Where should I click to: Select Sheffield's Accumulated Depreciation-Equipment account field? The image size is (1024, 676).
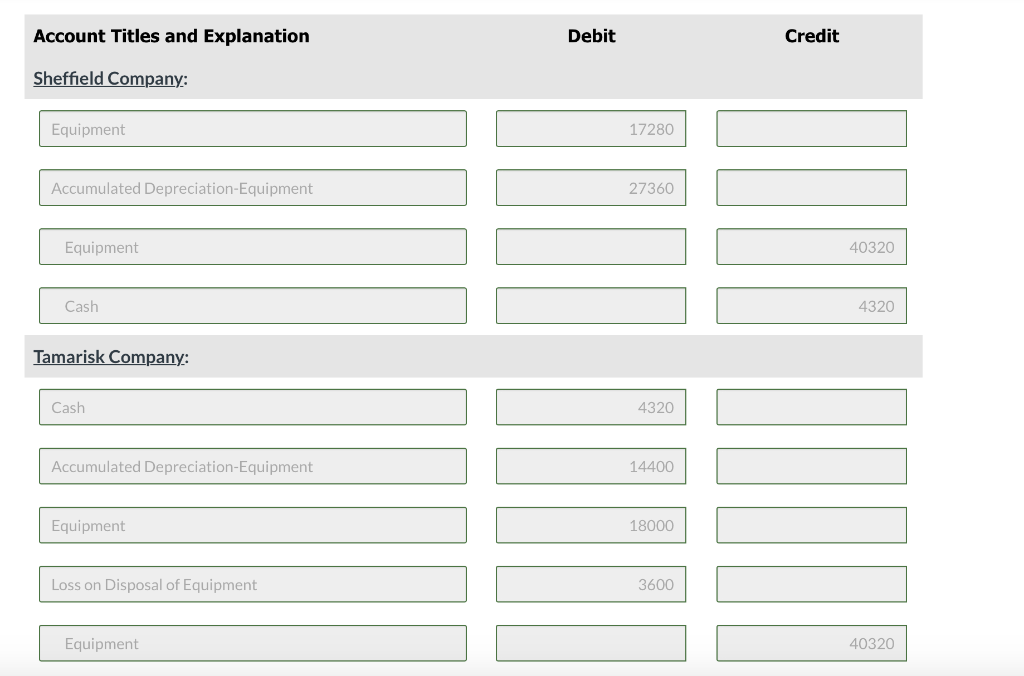(x=253, y=187)
